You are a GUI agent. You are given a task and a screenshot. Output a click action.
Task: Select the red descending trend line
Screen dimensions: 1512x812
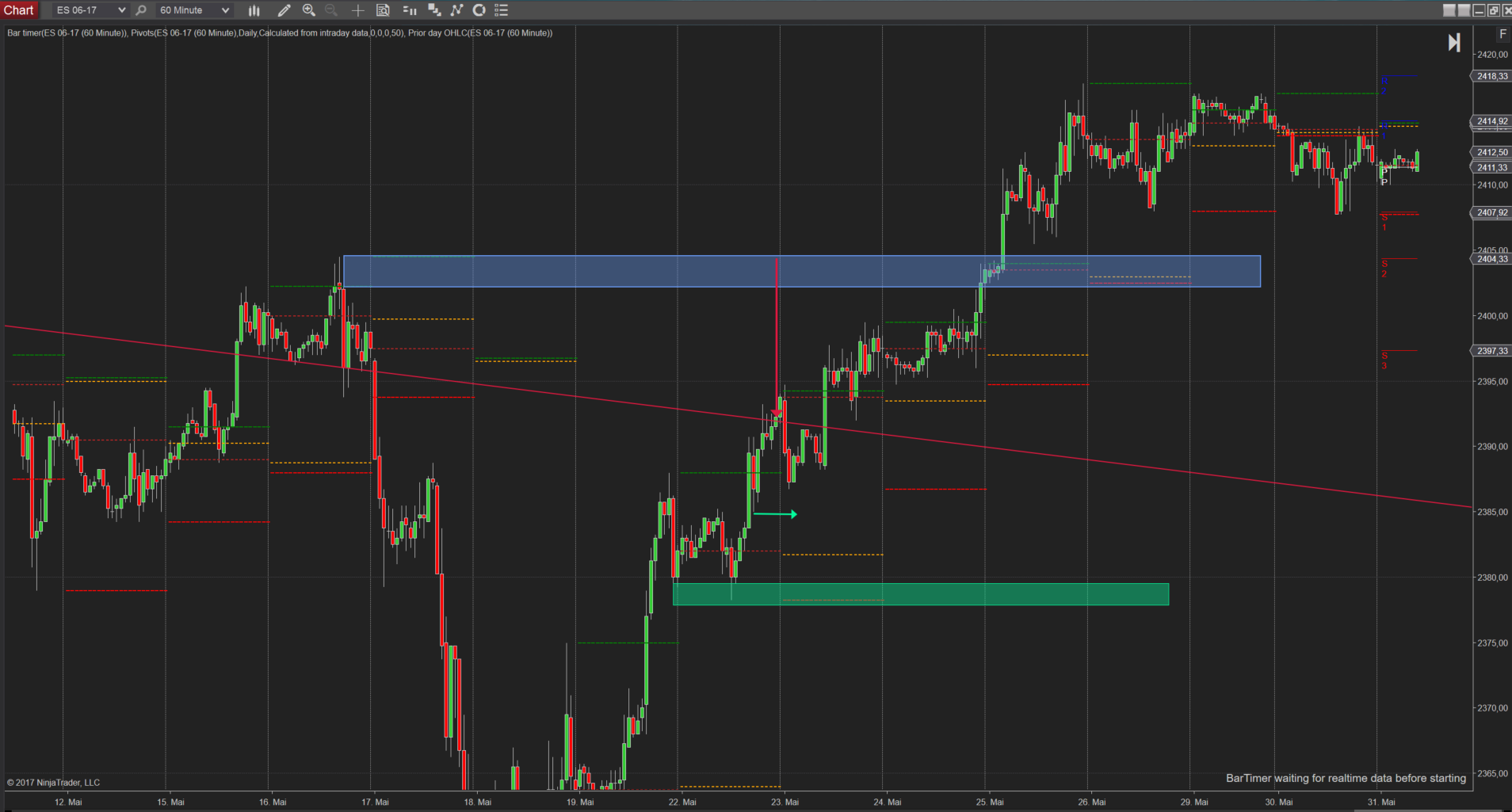pyautogui.click(x=738, y=416)
